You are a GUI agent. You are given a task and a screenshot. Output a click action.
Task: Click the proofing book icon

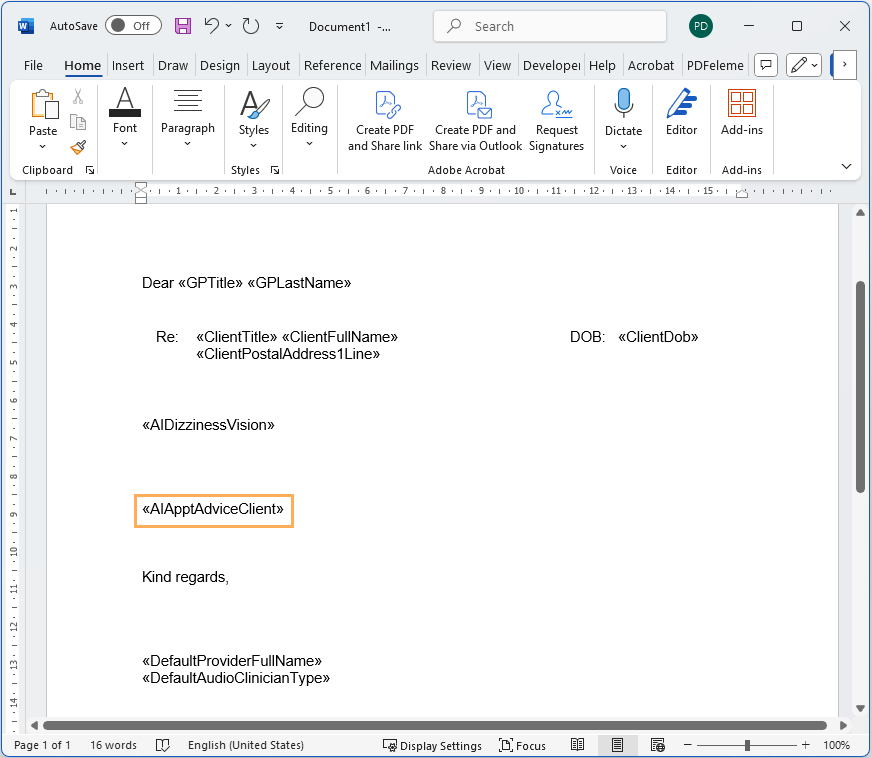[x=162, y=745]
